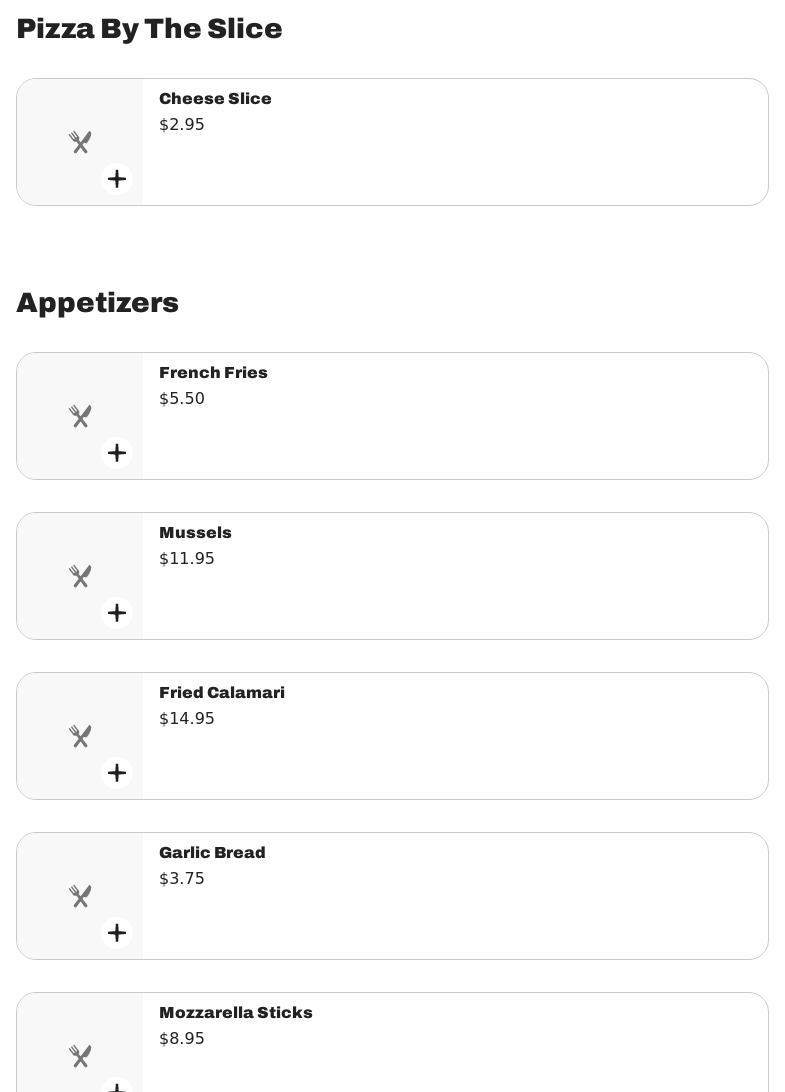Add Garlic Bread with plus icon

pyautogui.click(x=117, y=933)
